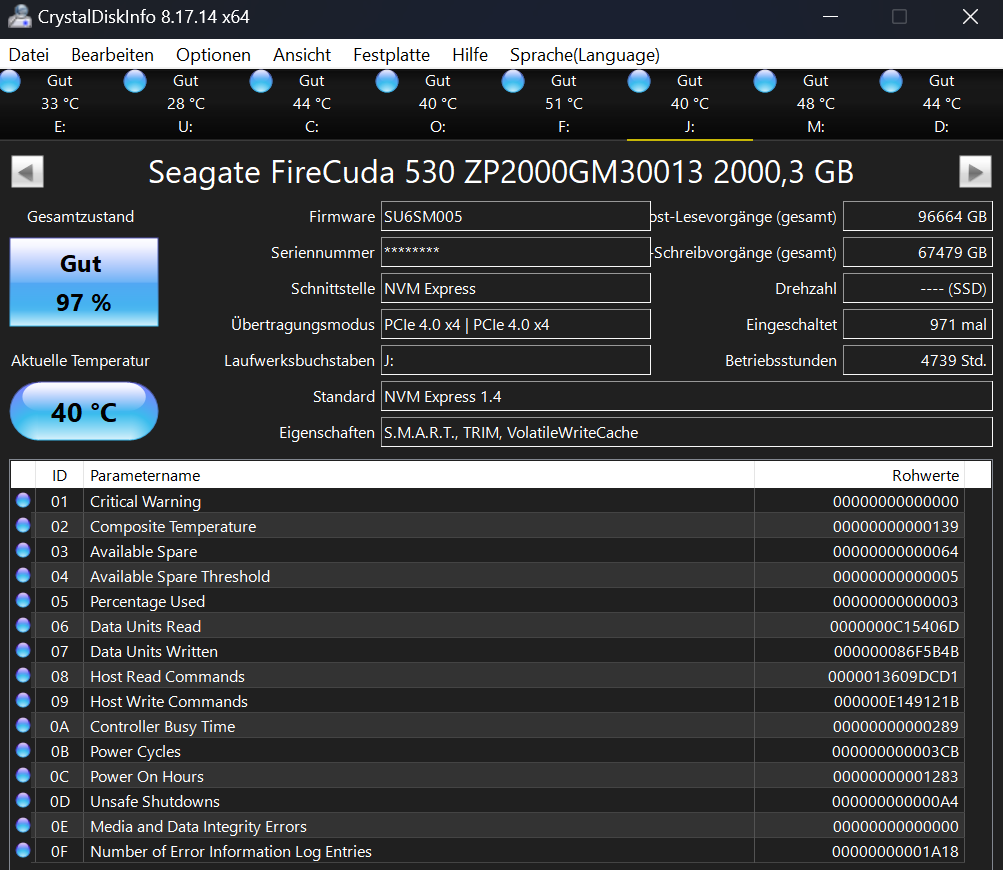Select drive J: disk tab
The height and width of the screenshot is (870, 1003).
(690, 104)
